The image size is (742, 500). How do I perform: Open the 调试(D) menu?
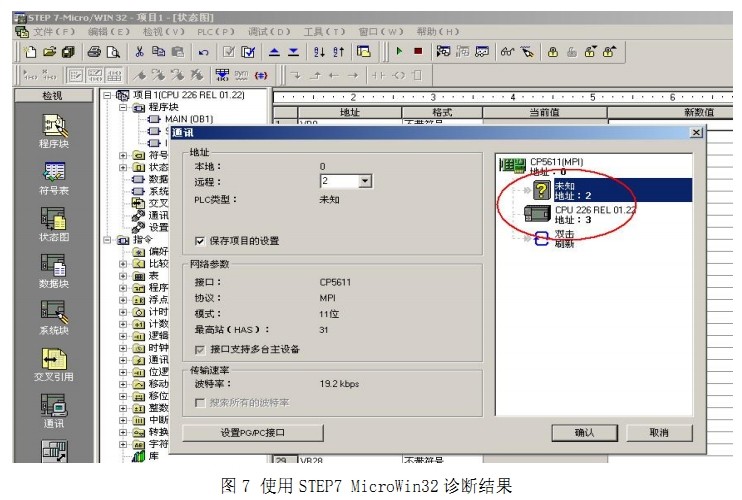(269, 32)
